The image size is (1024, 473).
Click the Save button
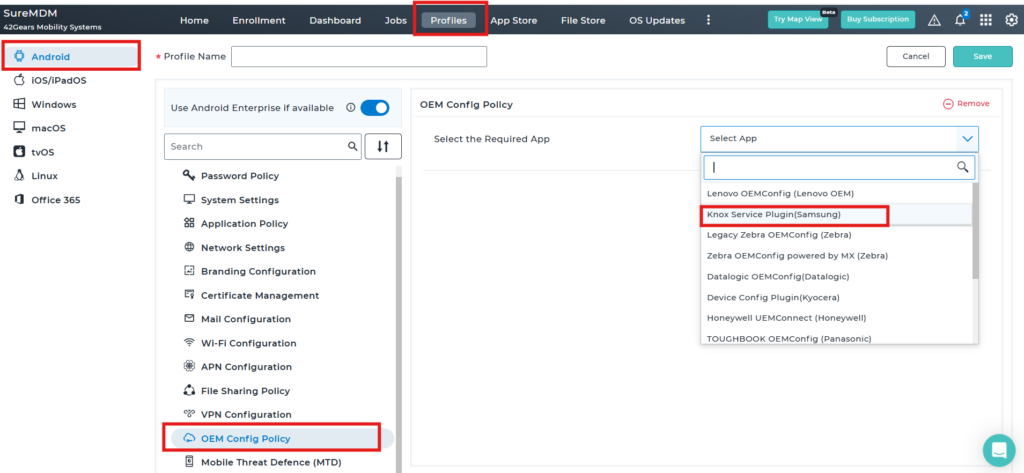983,56
